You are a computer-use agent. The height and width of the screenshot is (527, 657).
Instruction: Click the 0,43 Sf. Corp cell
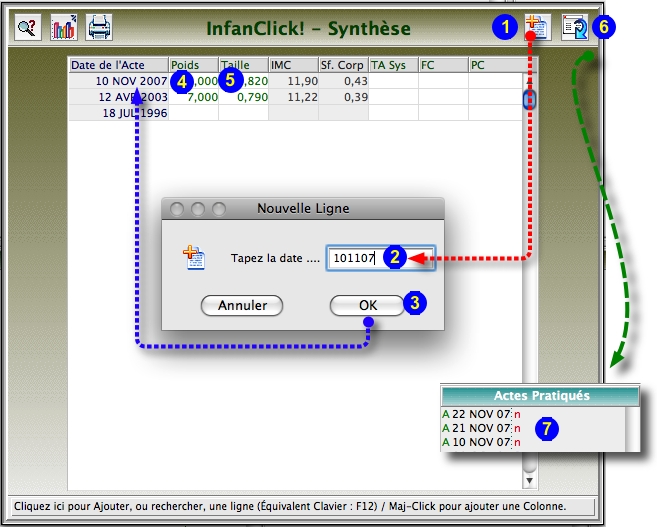(343, 81)
